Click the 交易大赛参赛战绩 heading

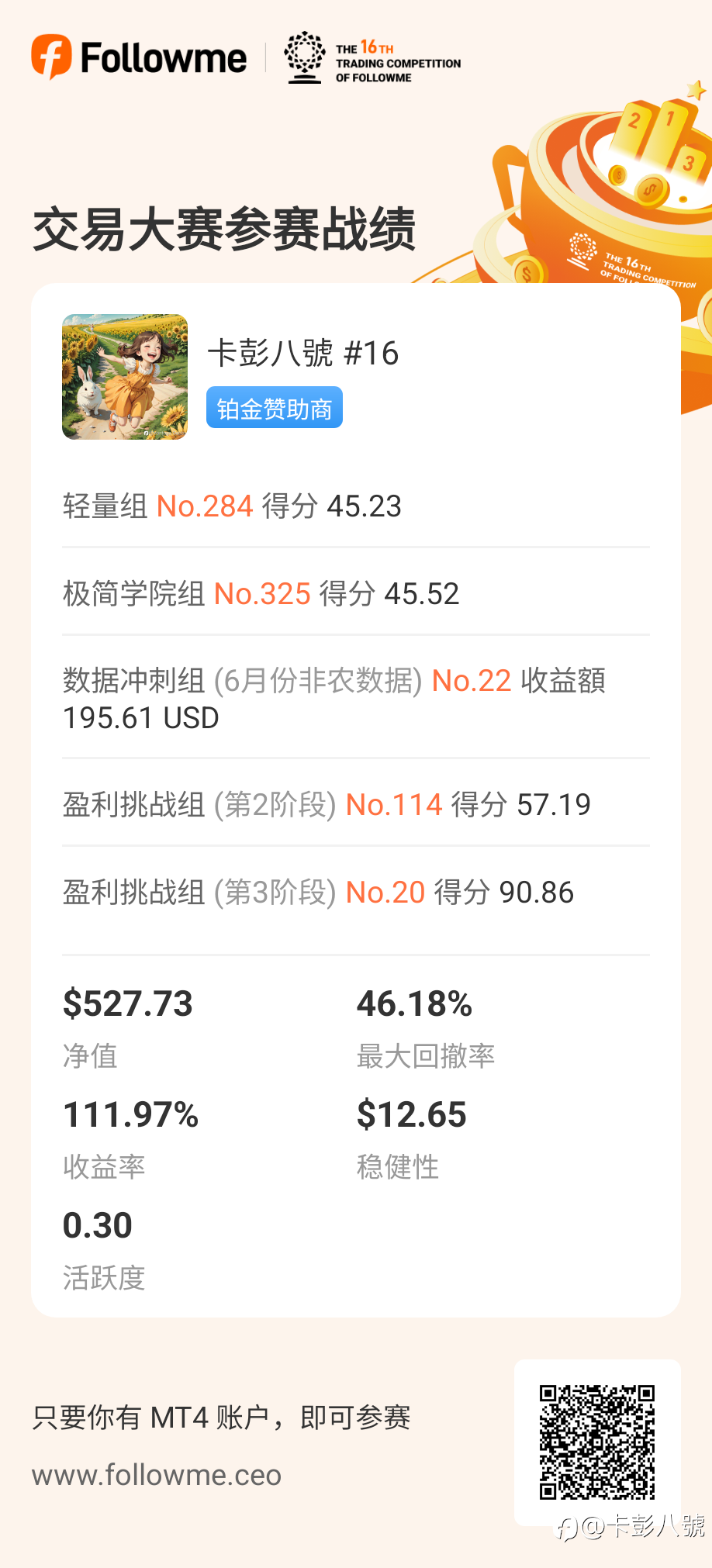[x=224, y=230]
